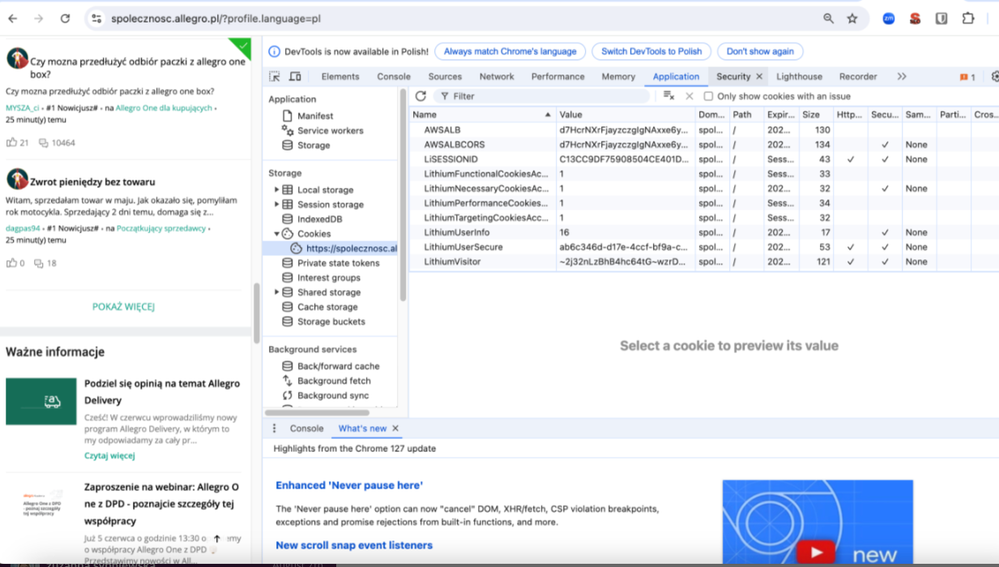Bookmark this page with star icon

point(852,18)
